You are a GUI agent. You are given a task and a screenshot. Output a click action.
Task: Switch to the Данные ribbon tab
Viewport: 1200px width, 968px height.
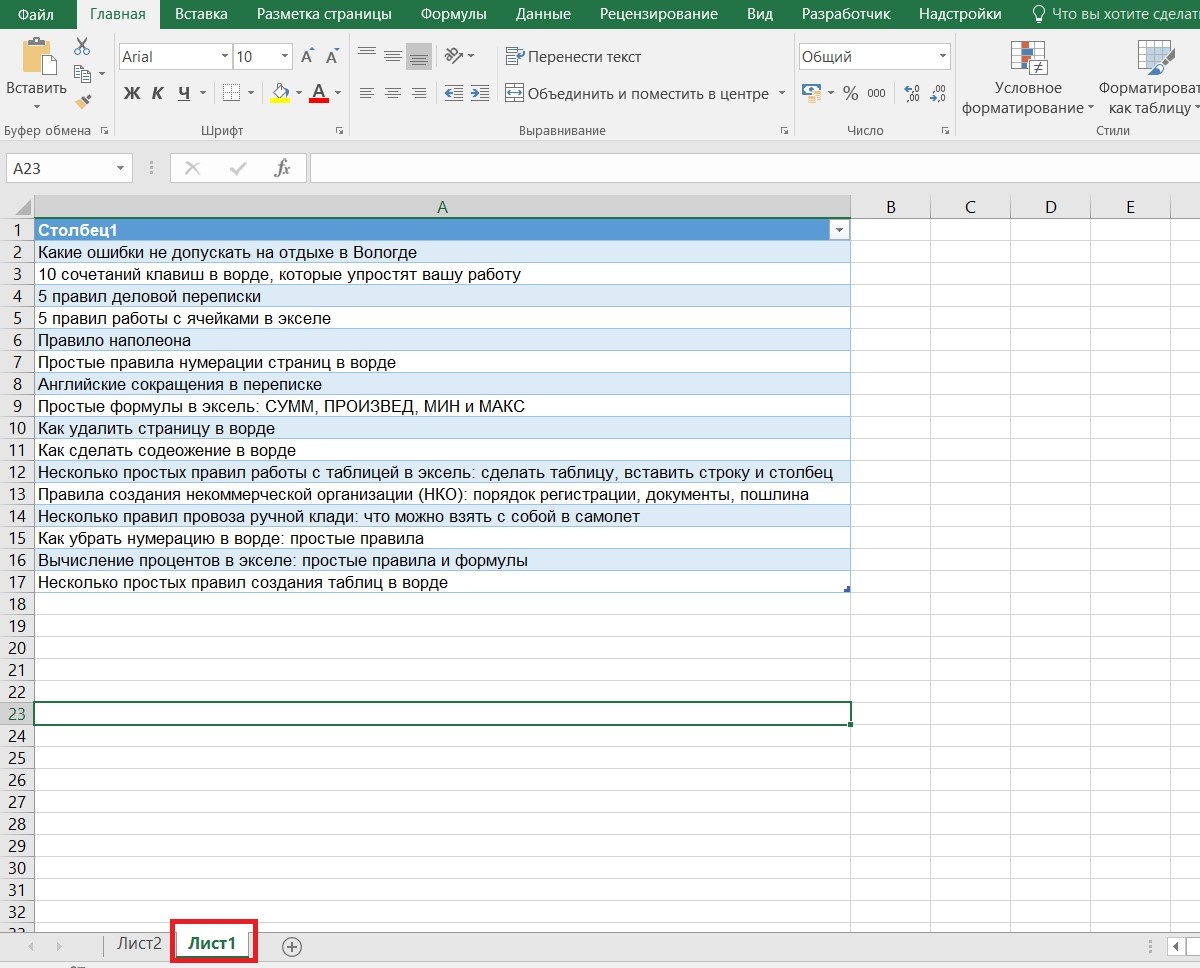pyautogui.click(x=543, y=14)
